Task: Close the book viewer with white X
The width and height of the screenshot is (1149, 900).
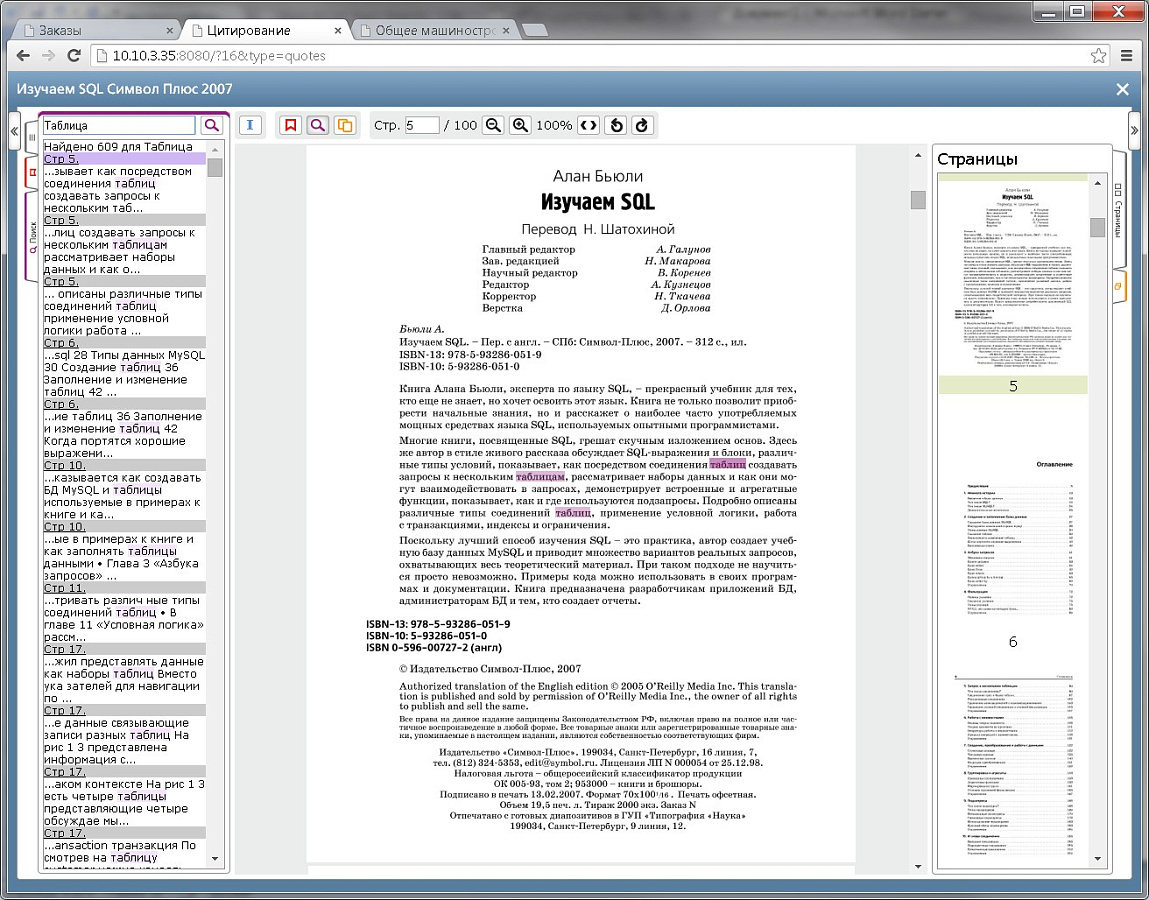Action: pos(1122,89)
